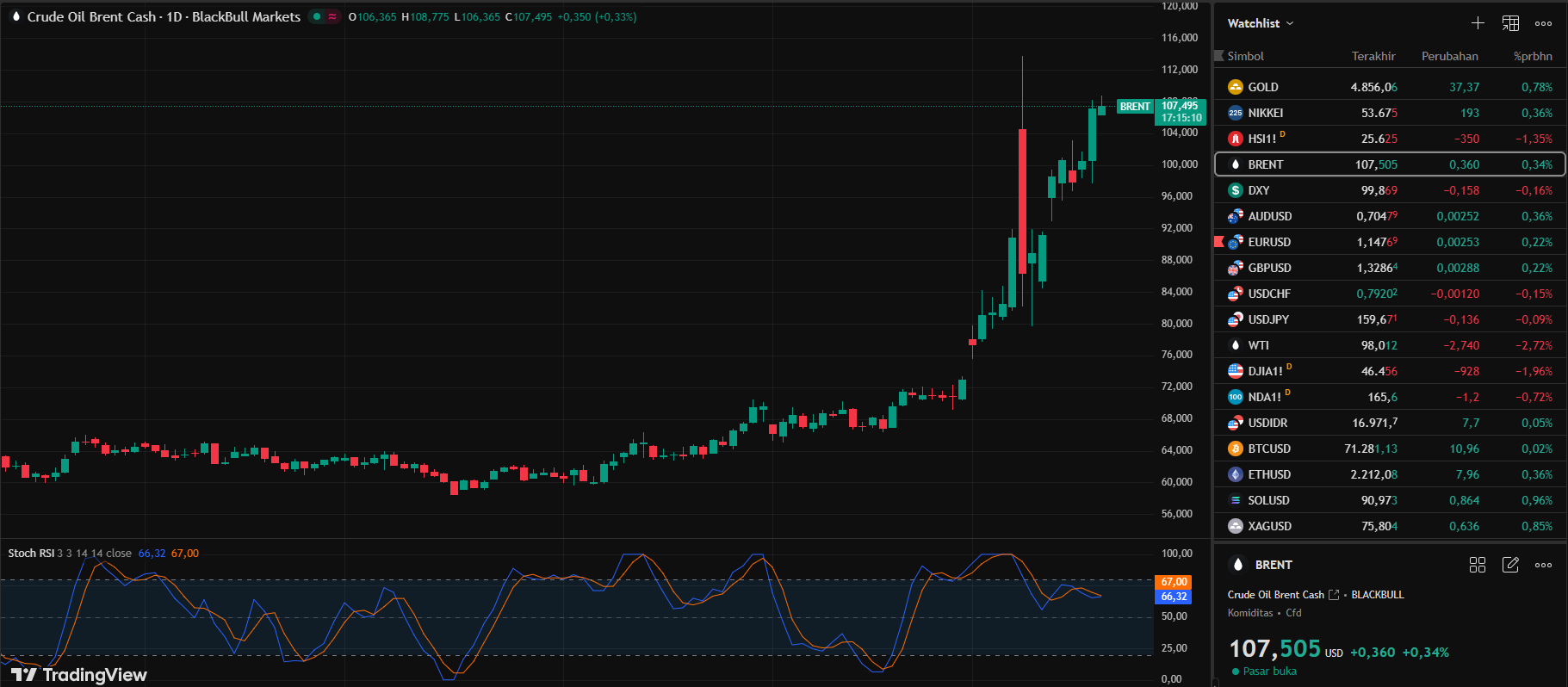This screenshot has height=687, width=1568.
Task: Click the red flag marker beside EURUSD
Action: (1219, 242)
